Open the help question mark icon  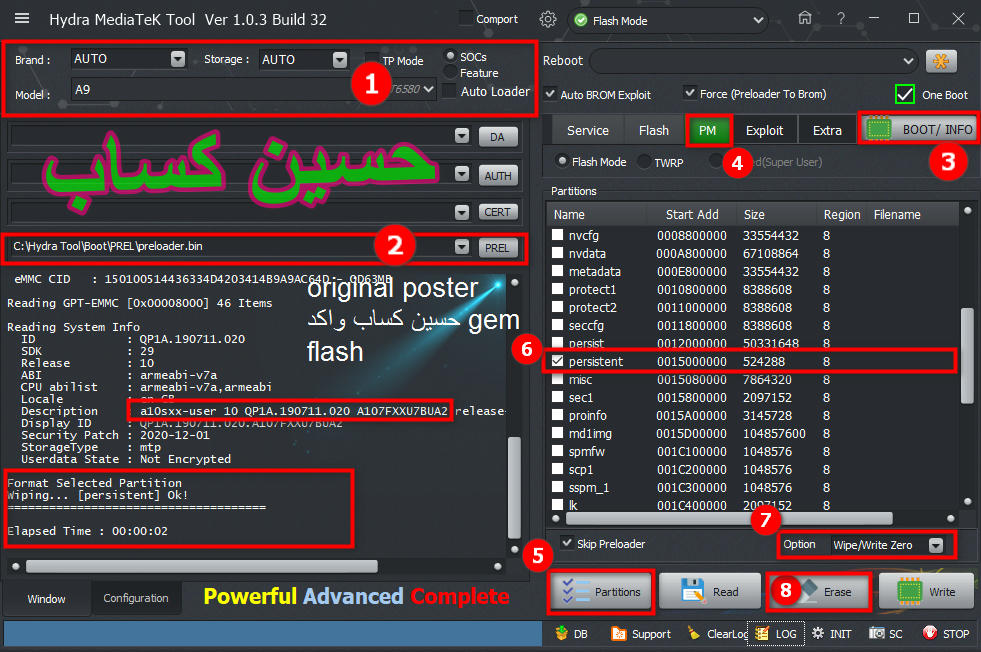(x=841, y=19)
